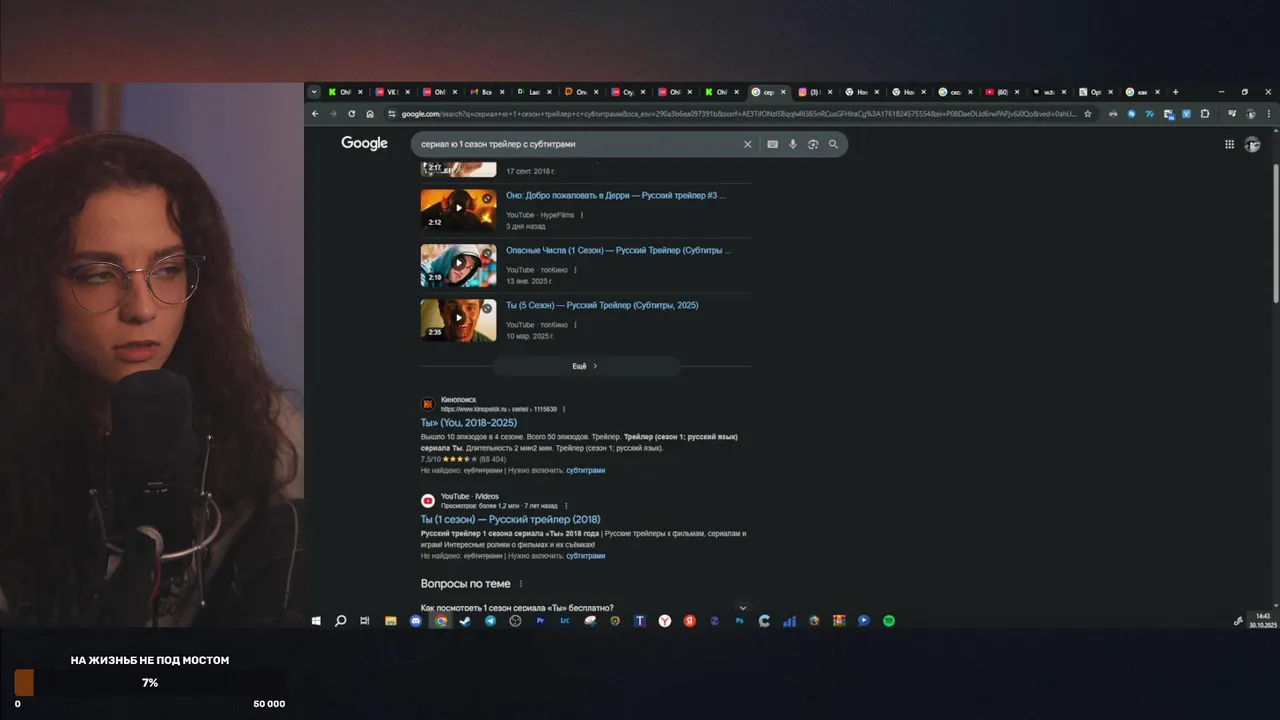This screenshot has height=720, width=1280.
Task: Start voice search with the microphone icon
Action: pyautogui.click(x=793, y=144)
